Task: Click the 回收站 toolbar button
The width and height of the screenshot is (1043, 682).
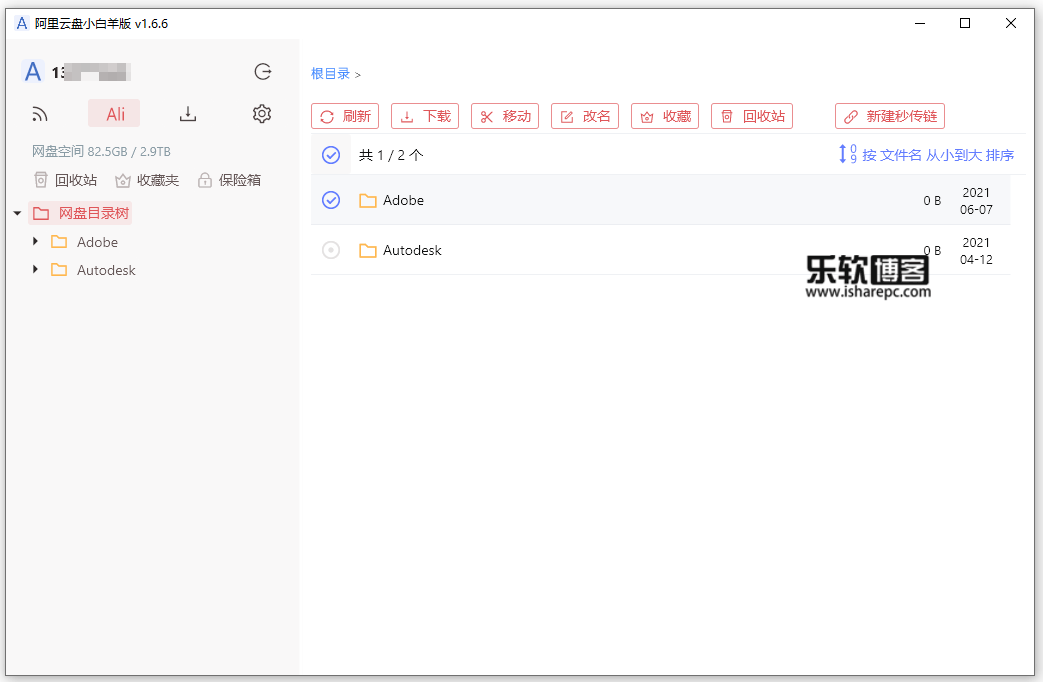Action: [752, 116]
